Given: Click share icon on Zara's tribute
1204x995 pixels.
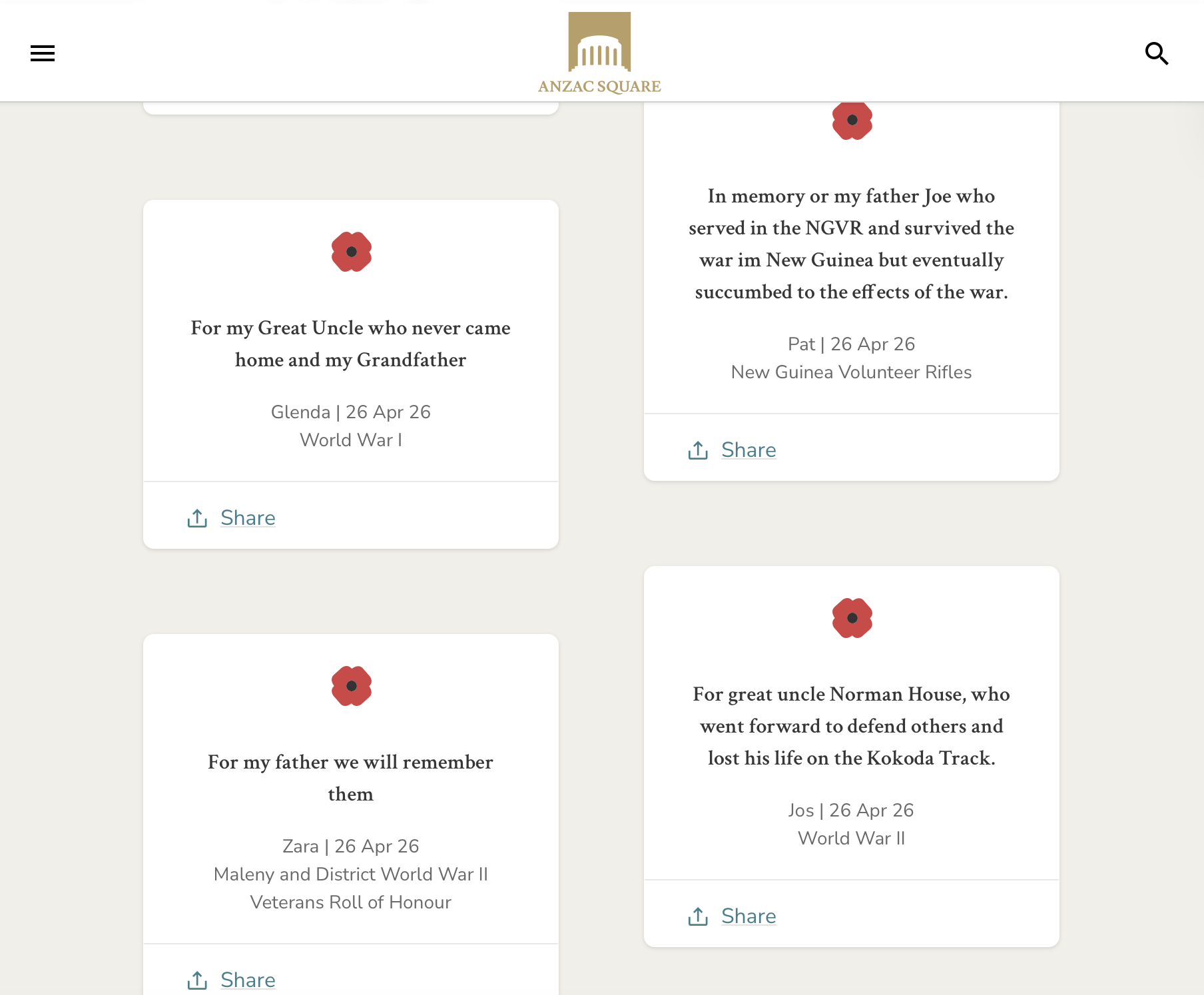Looking at the screenshot, I should click(x=197, y=980).
